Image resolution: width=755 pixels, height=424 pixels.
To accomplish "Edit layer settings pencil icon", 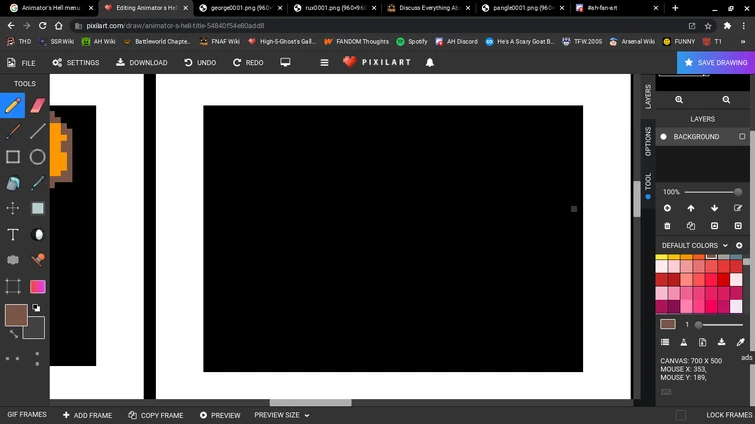I will pos(738,208).
